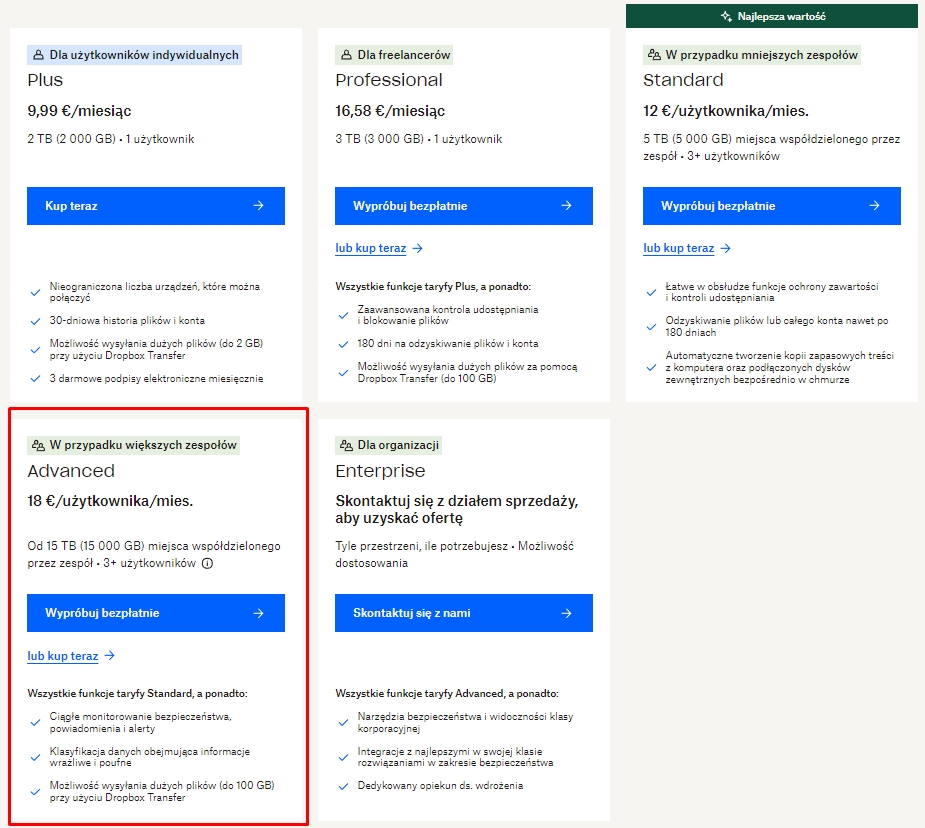Click checkmark beside 30-dniowa historia plików i konta
Screen dimensions: 925x828
(36, 324)
